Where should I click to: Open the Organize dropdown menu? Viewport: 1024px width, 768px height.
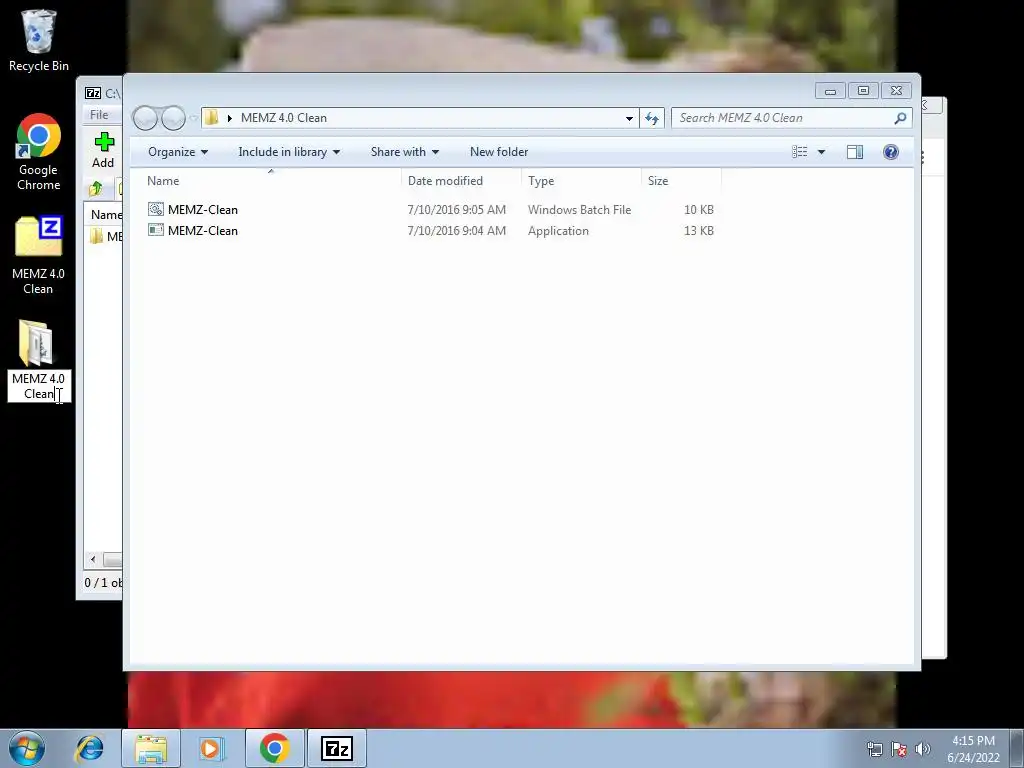[x=178, y=152]
